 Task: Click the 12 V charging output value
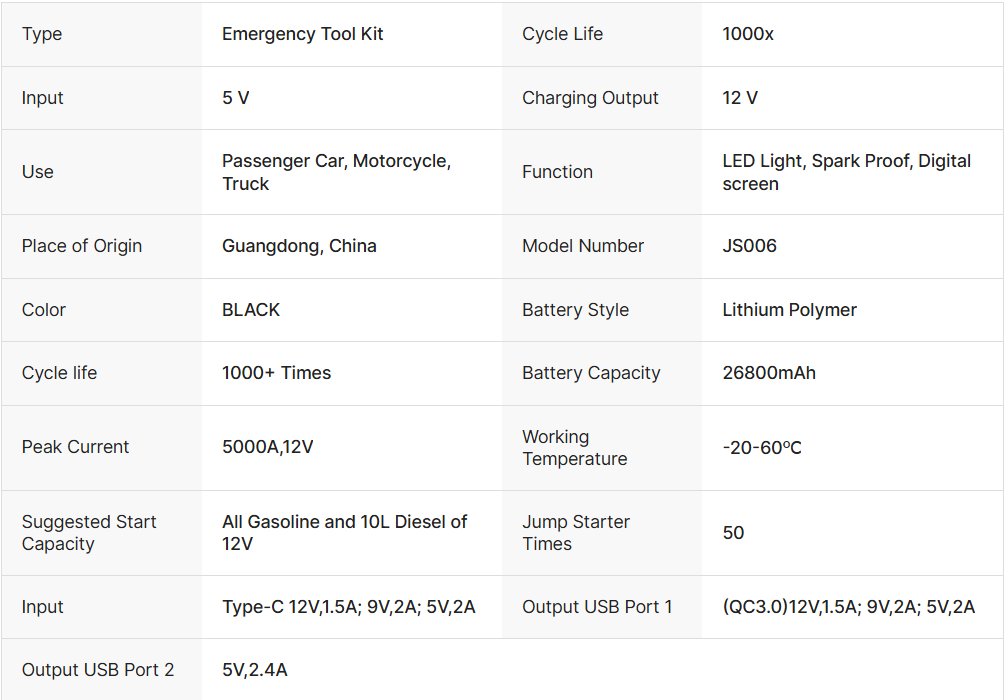click(x=740, y=98)
